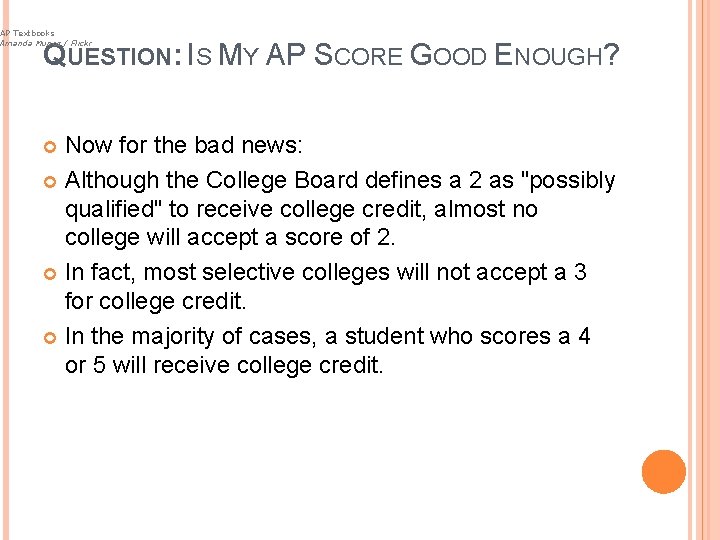The height and width of the screenshot is (540, 720).
Task: Click the text "Now for the bad news:"
Action: 184,145
